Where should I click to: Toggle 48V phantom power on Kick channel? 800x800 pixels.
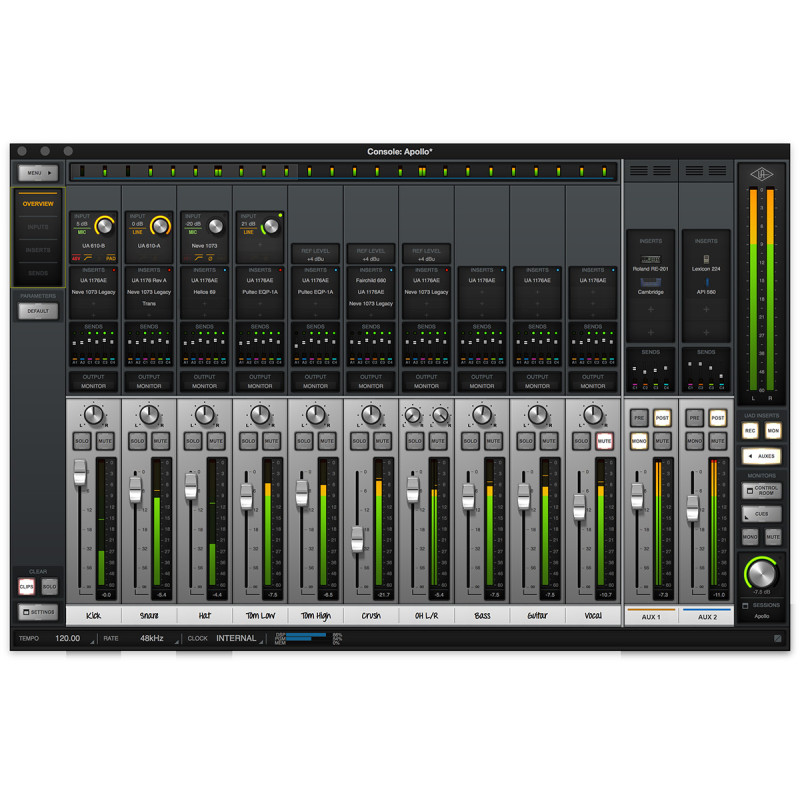coord(76,258)
